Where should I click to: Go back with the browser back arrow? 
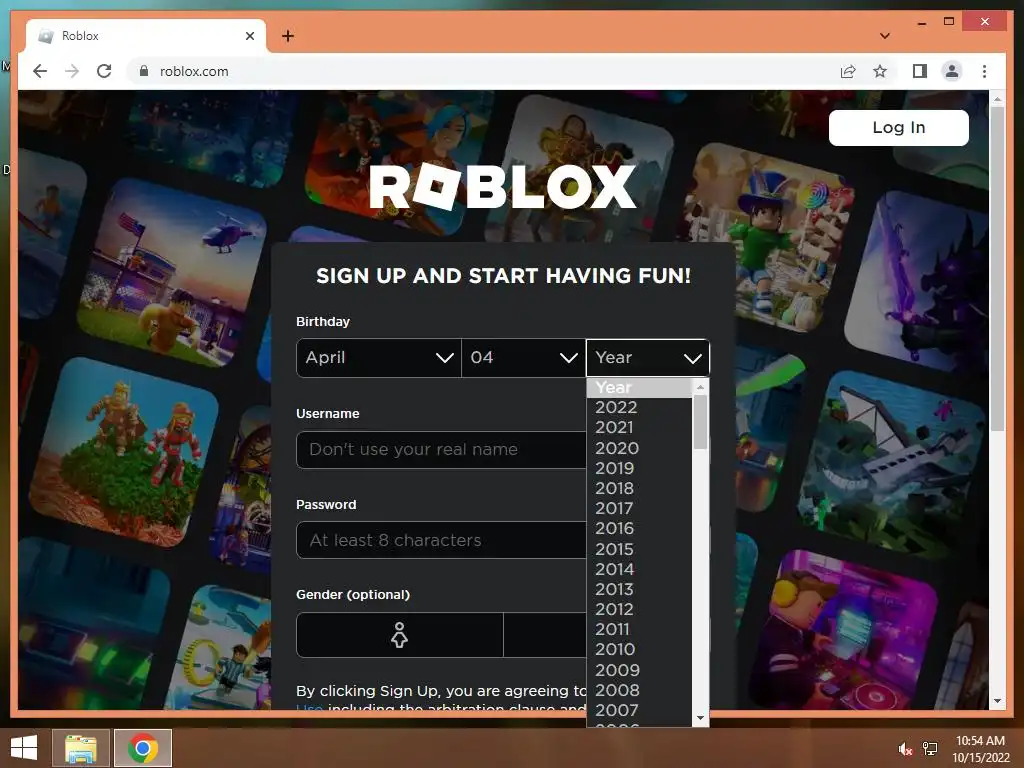40,71
